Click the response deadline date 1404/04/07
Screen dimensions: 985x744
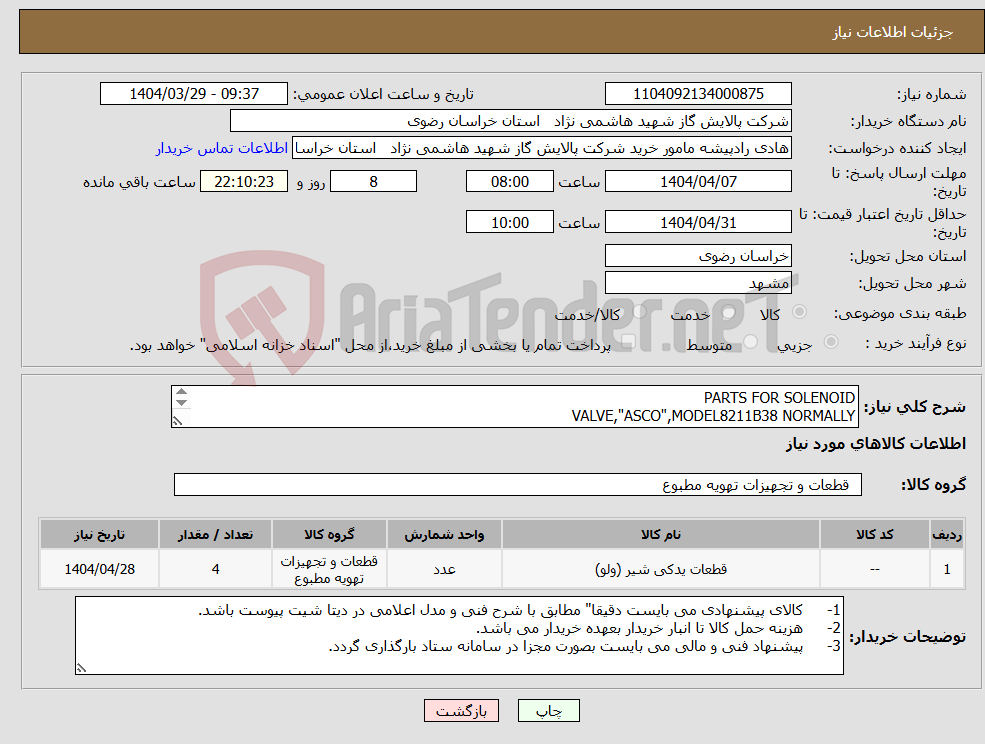click(x=698, y=182)
